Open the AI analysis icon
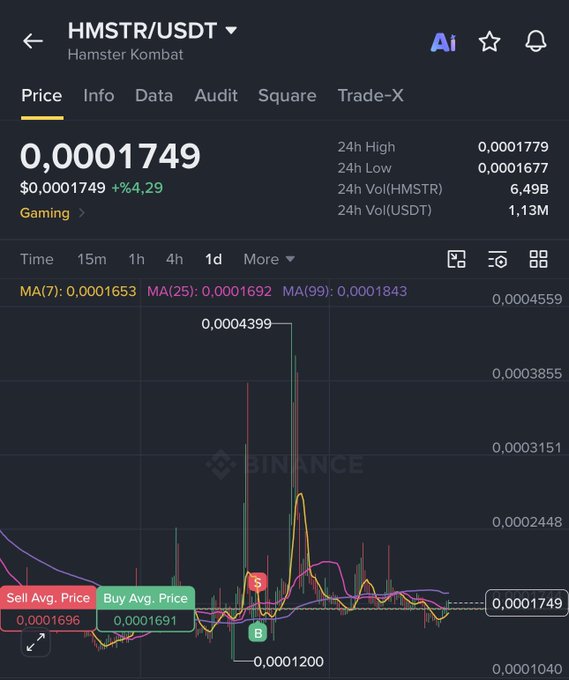Viewport: 569px width, 680px height. tap(443, 42)
